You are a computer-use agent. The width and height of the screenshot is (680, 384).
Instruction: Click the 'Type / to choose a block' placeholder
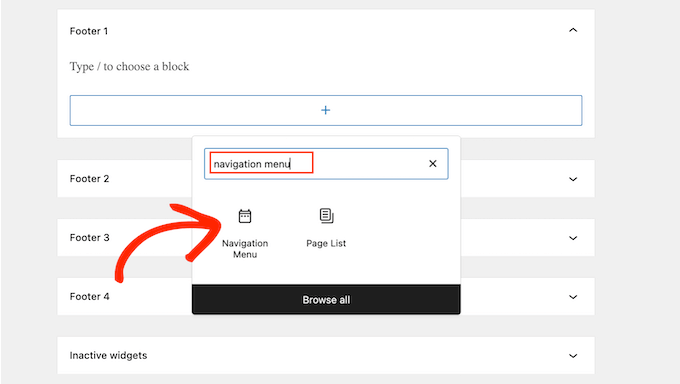point(129,66)
